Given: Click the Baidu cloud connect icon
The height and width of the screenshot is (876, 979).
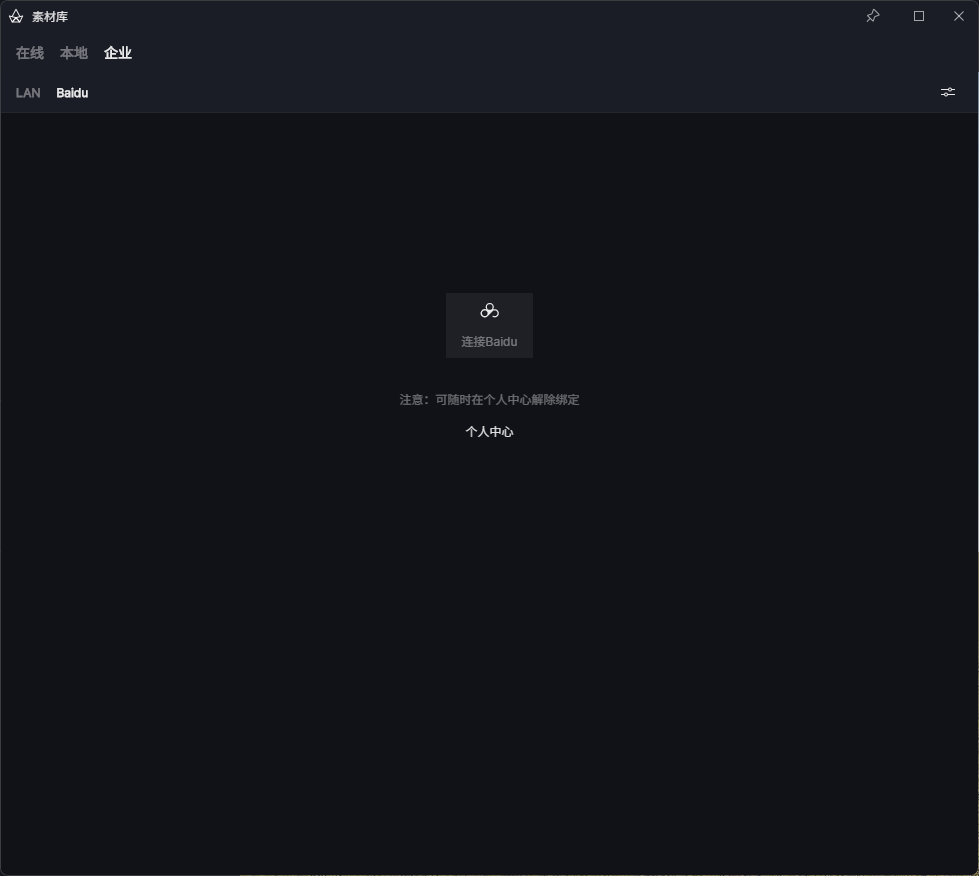Looking at the screenshot, I should pyautogui.click(x=490, y=311).
